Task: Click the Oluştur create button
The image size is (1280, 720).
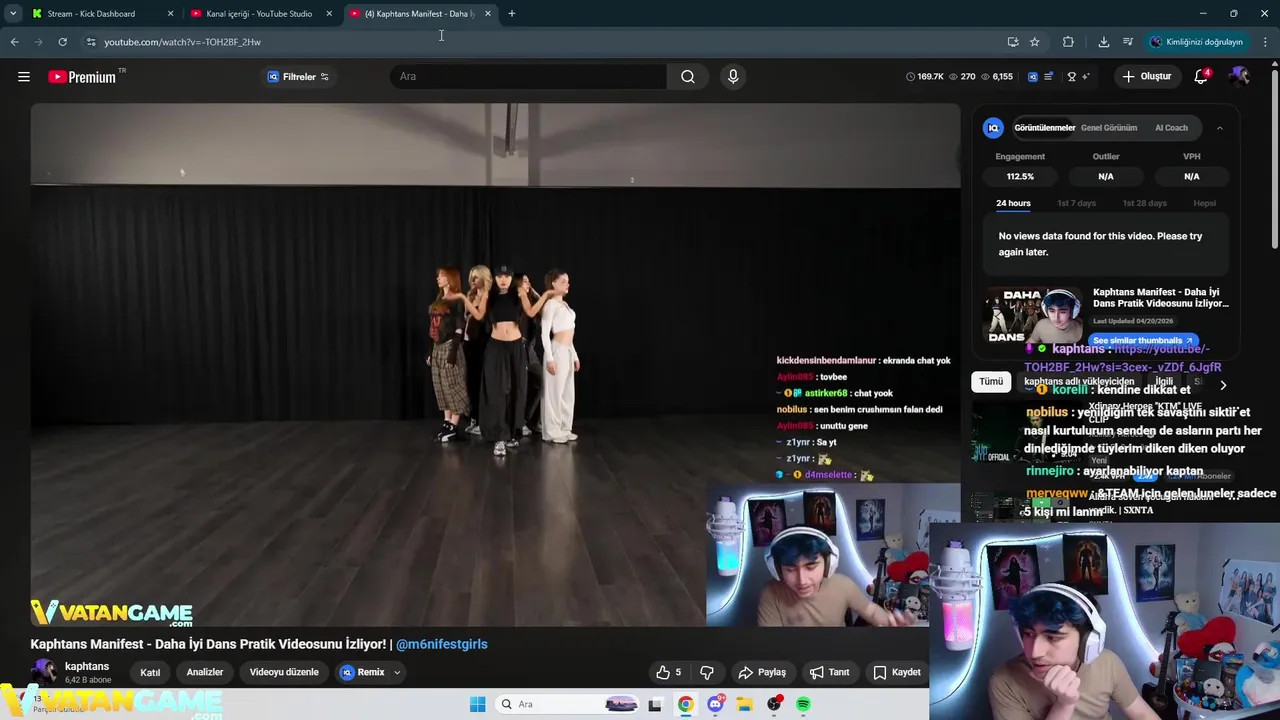Action: [1146, 77]
